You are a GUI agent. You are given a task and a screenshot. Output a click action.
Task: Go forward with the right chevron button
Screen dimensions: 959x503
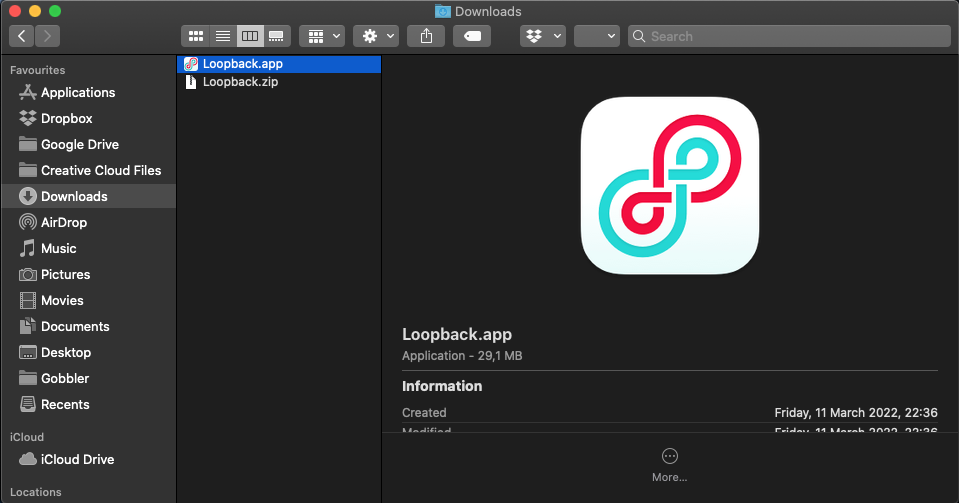pyautogui.click(x=48, y=36)
